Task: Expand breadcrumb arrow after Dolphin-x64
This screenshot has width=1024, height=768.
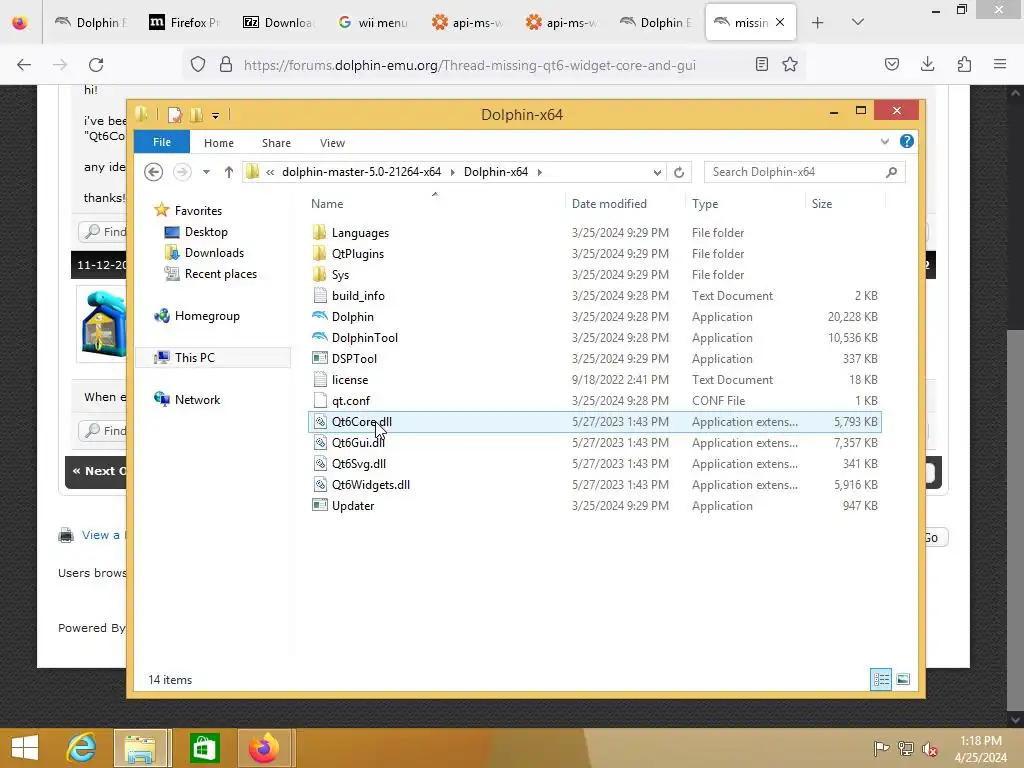Action: tap(539, 172)
